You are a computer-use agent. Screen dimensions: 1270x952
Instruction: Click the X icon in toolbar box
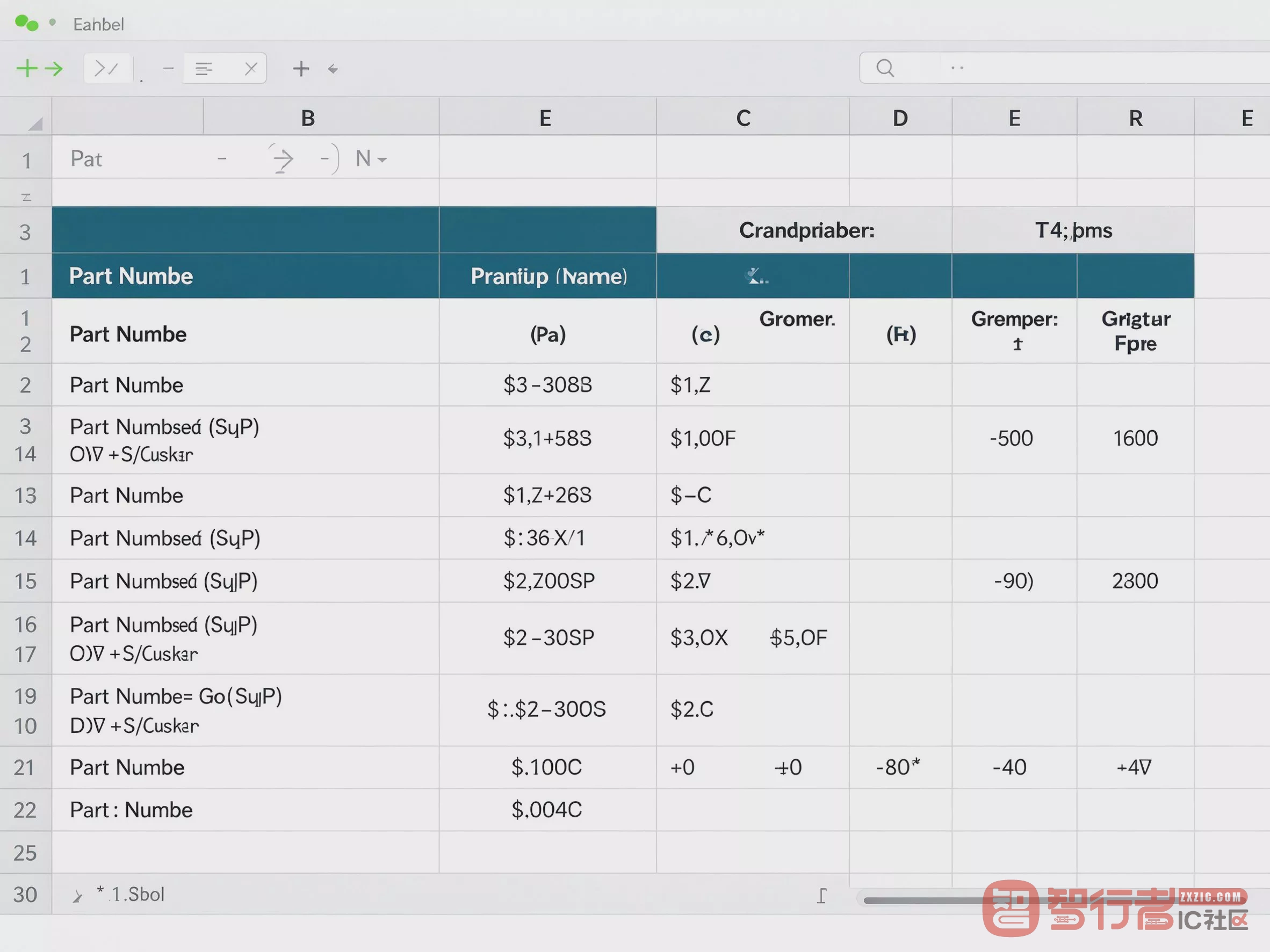pos(250,69)
